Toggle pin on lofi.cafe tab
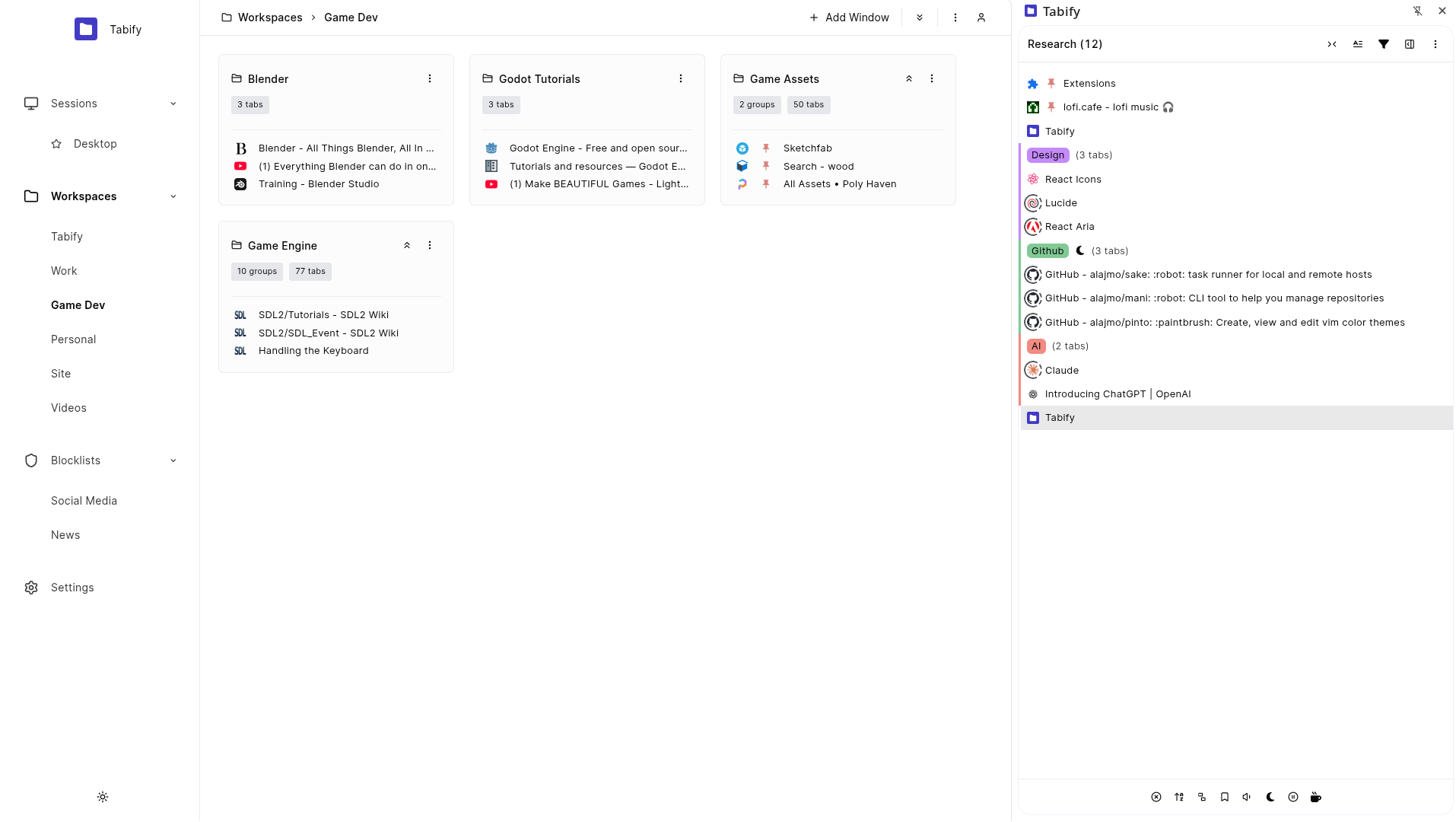The image size is (1456, 822). (x=1051, y=107)
